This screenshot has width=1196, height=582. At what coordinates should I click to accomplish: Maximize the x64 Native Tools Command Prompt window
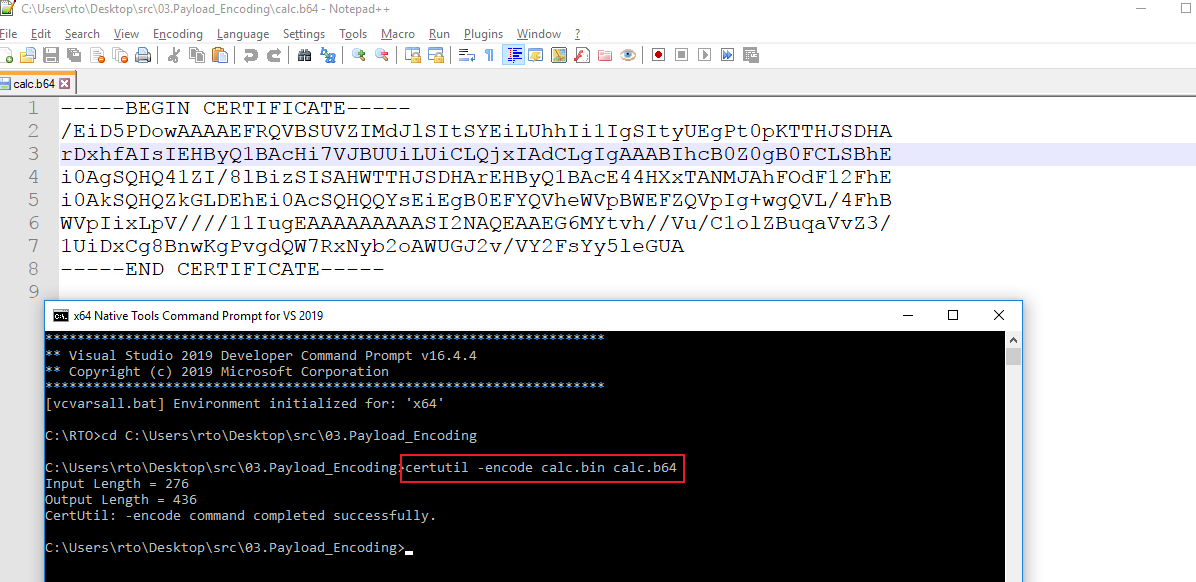click(953, 316)
